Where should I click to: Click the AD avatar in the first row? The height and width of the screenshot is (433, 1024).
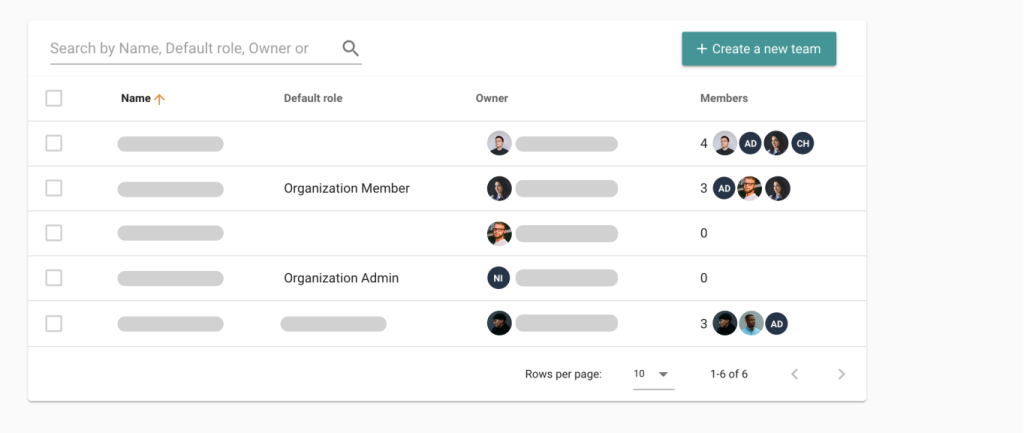(x=751, y=144)
